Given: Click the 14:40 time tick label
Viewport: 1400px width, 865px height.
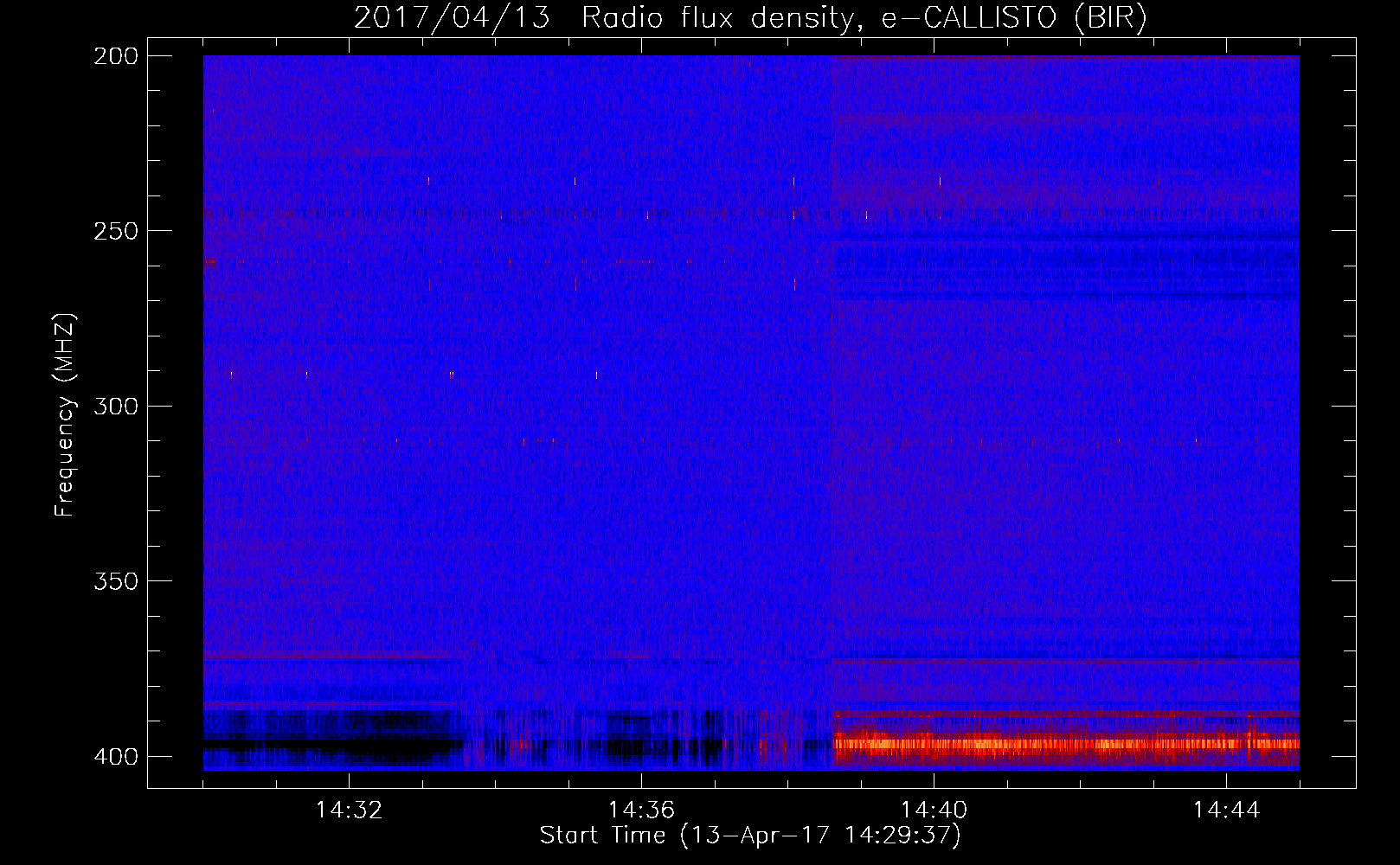Looking at the screenshot, I should [934, 811].
